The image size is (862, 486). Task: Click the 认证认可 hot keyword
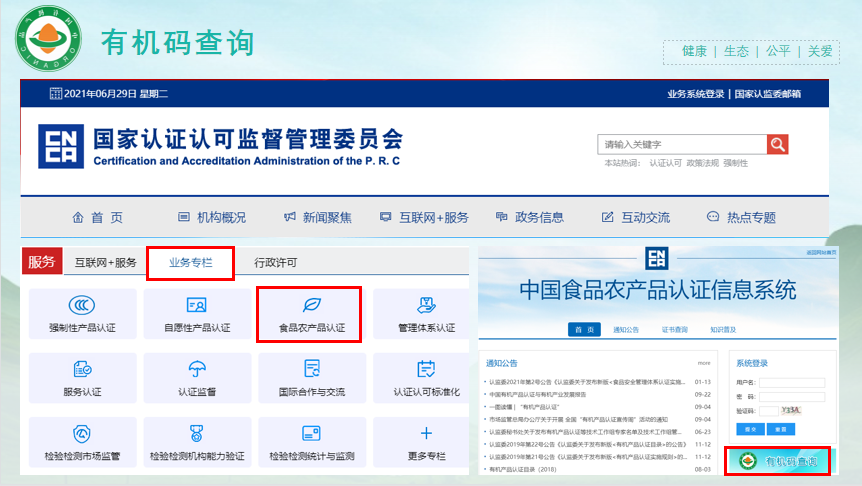click(x=665, y=163)
